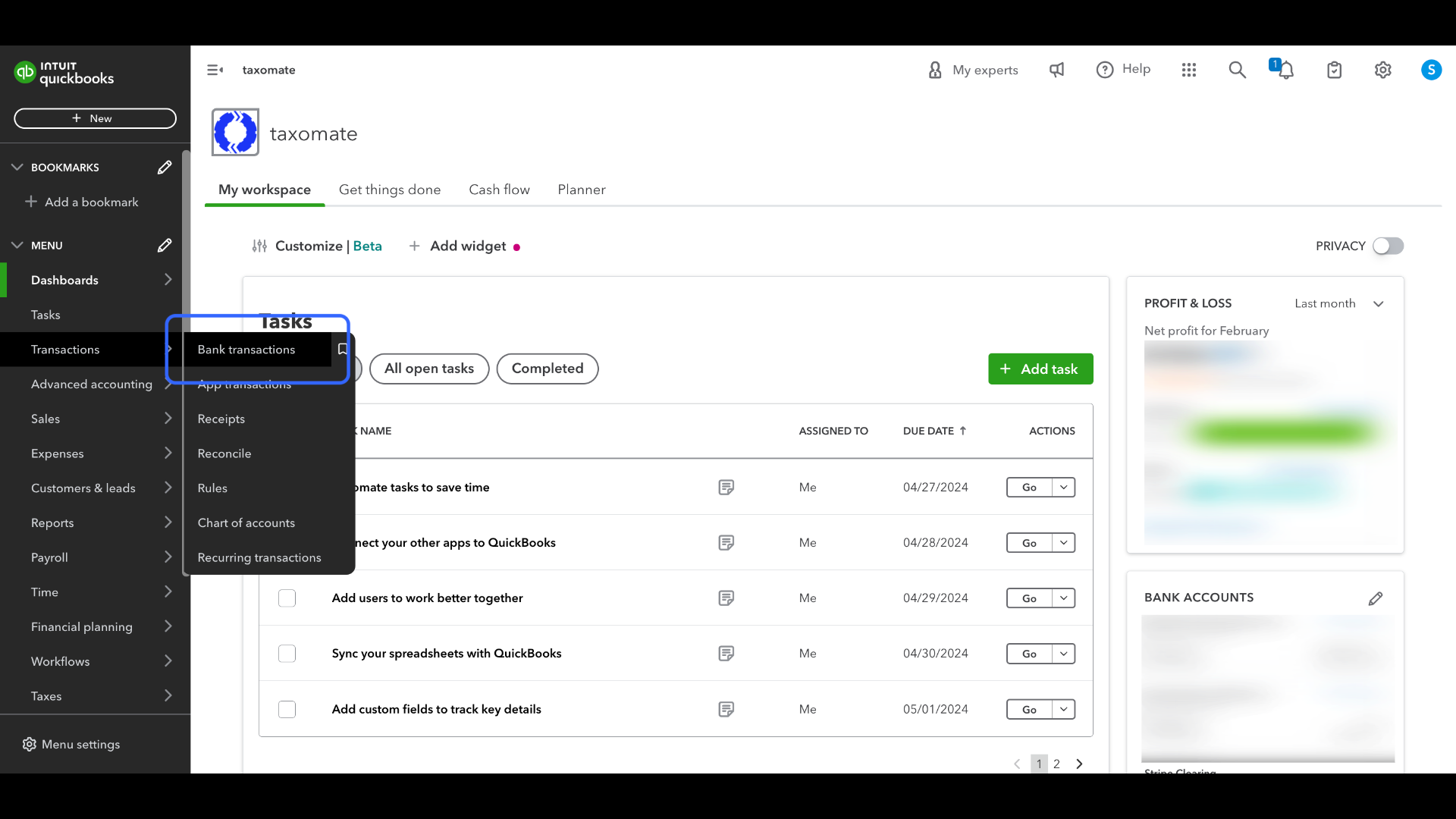Edit Bank Accounts with pencil icon
Screen dimensions: 1456x819
[1376, 598]
